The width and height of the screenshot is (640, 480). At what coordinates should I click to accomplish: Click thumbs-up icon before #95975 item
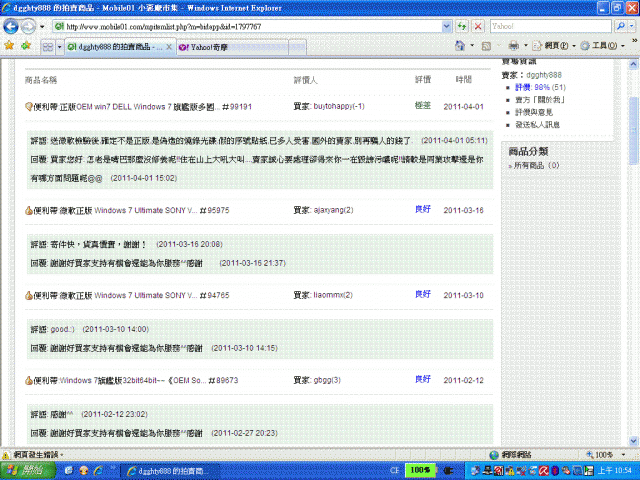(x=29, y=211)
